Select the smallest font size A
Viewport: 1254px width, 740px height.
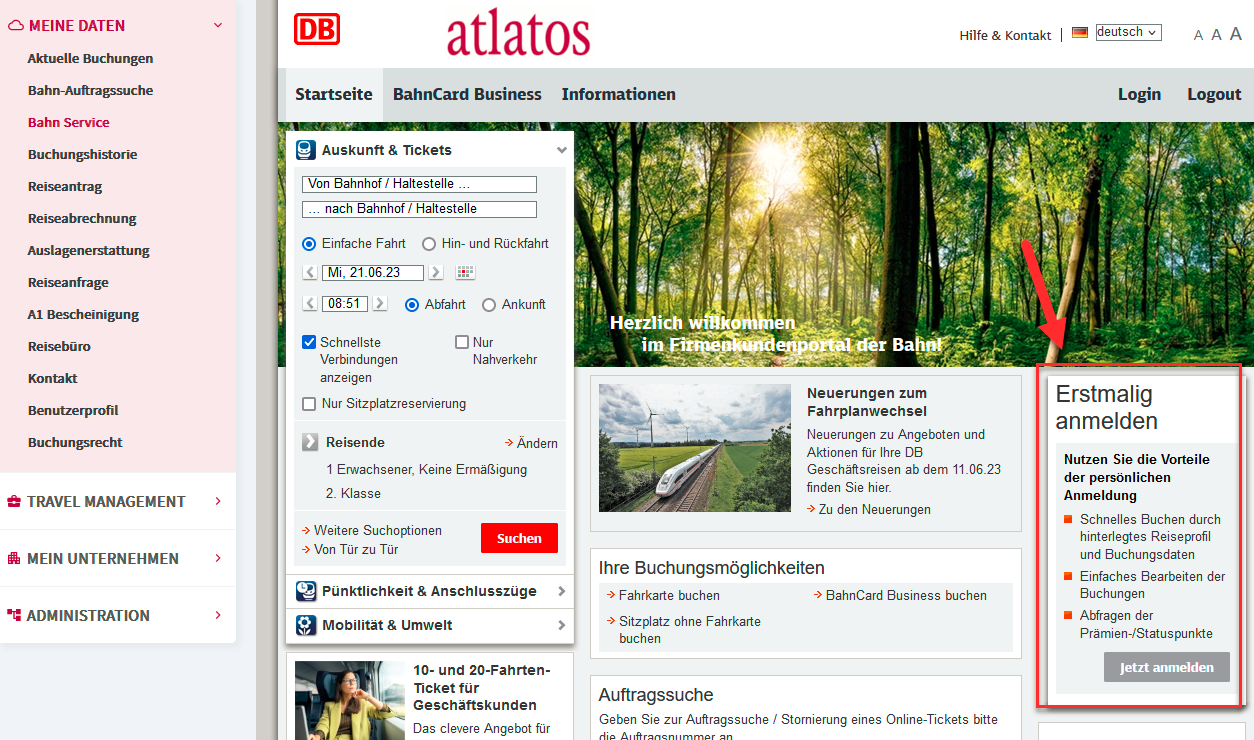(1198, 35)
